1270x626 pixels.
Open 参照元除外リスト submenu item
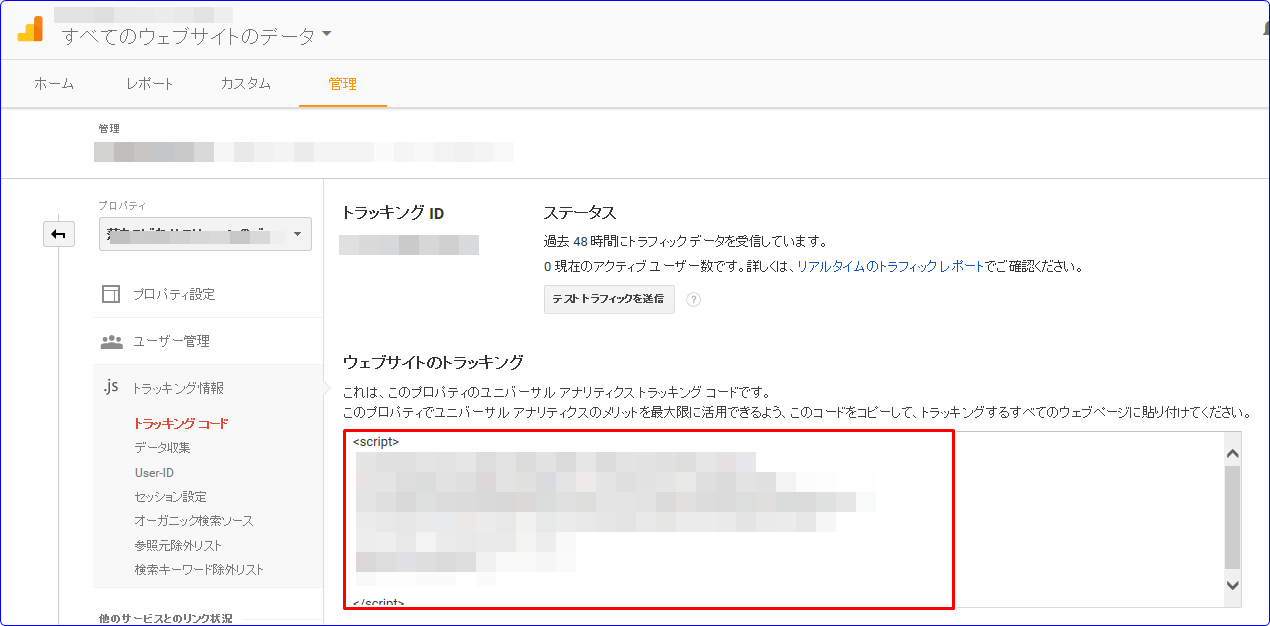point(178,545)
